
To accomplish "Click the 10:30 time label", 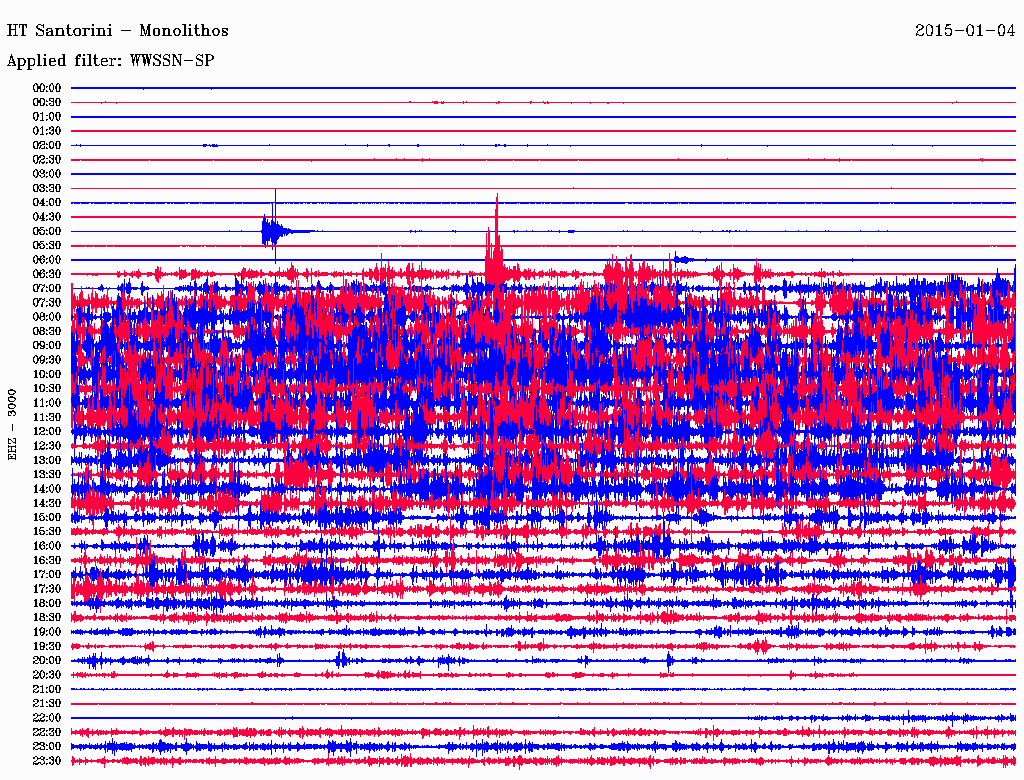I will (x=46, y=389).
